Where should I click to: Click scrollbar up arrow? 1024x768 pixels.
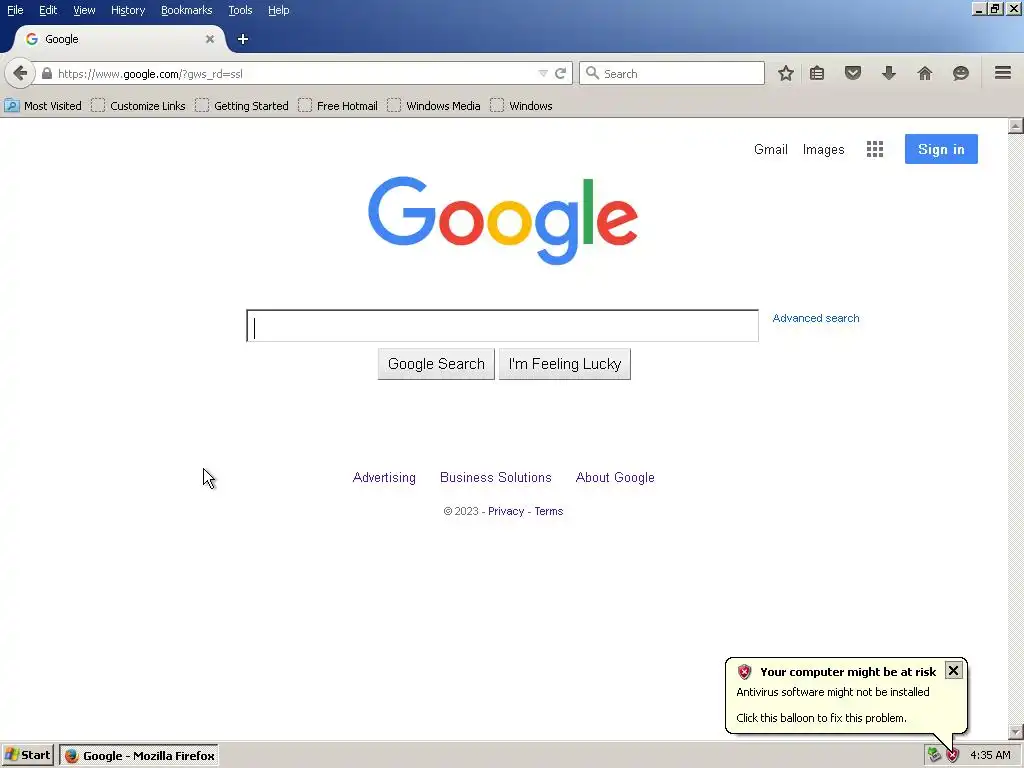[1015, 125]
